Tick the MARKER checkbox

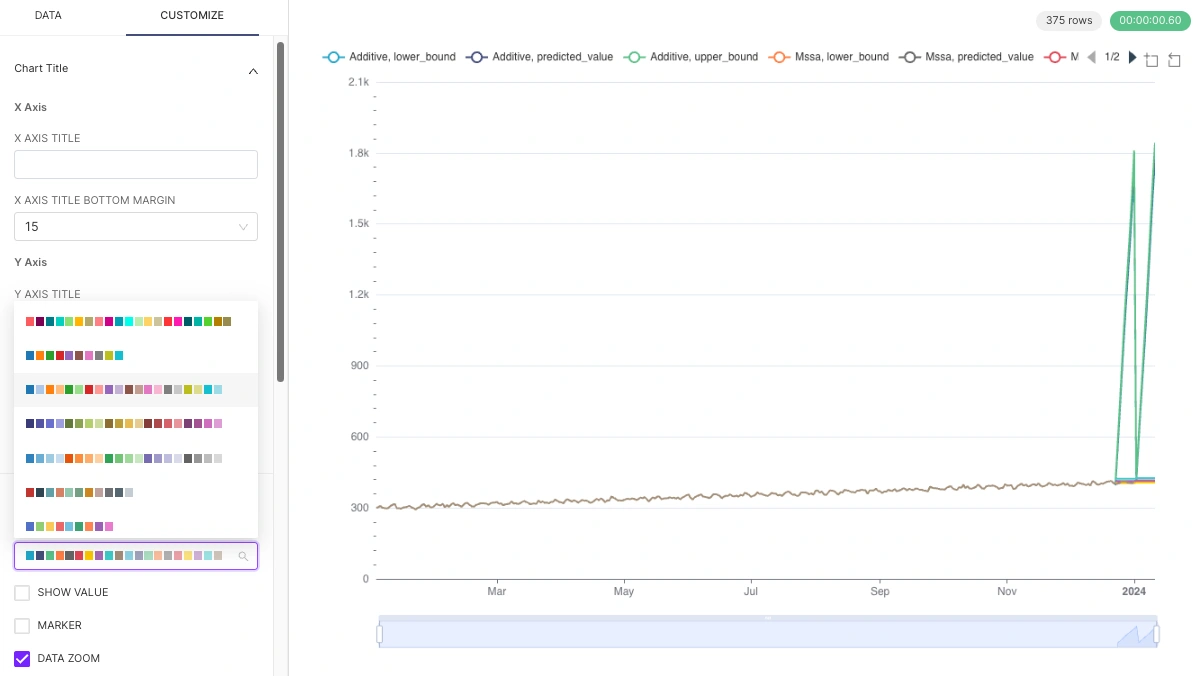22,626
